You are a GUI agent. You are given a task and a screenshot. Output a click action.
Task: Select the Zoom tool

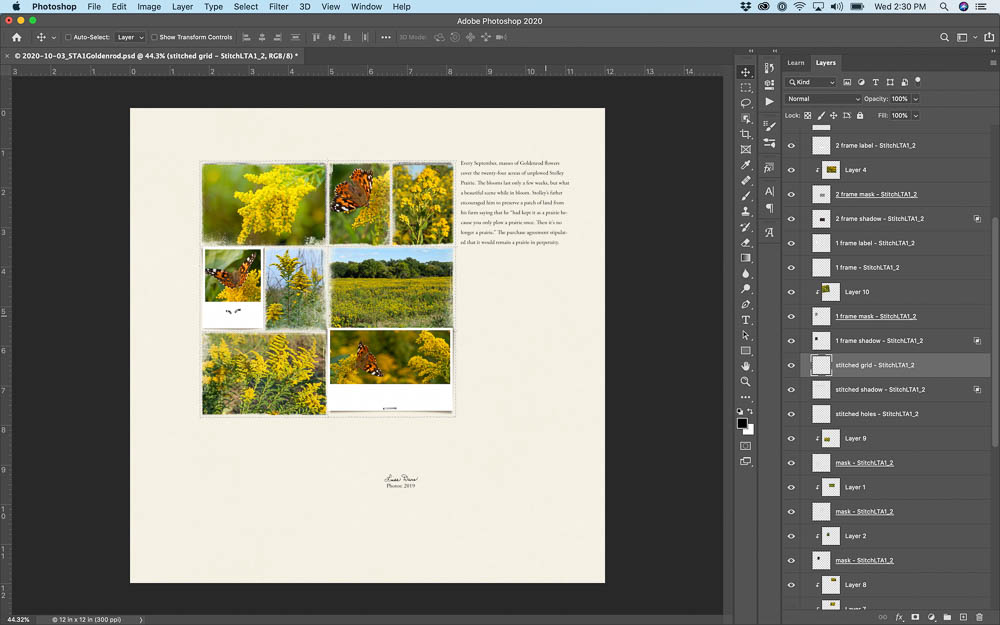click(x=745, y=381)
